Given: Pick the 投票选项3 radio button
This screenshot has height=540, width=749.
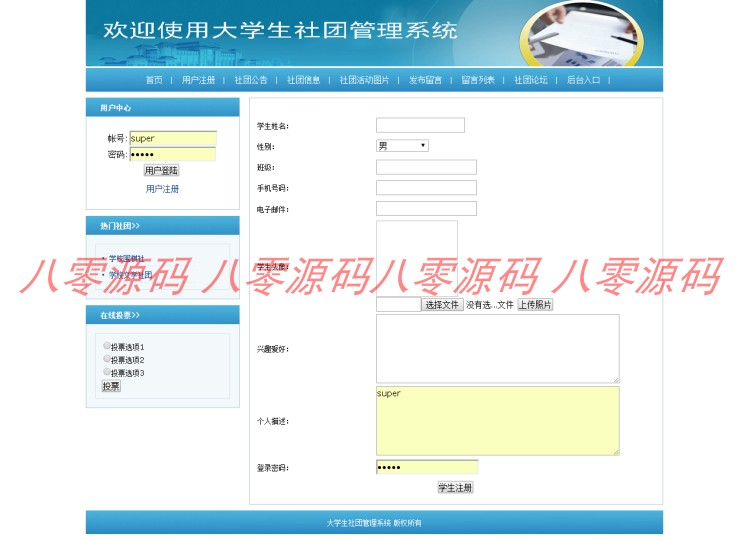Looking at the screenshot, I should click(107, 371).
